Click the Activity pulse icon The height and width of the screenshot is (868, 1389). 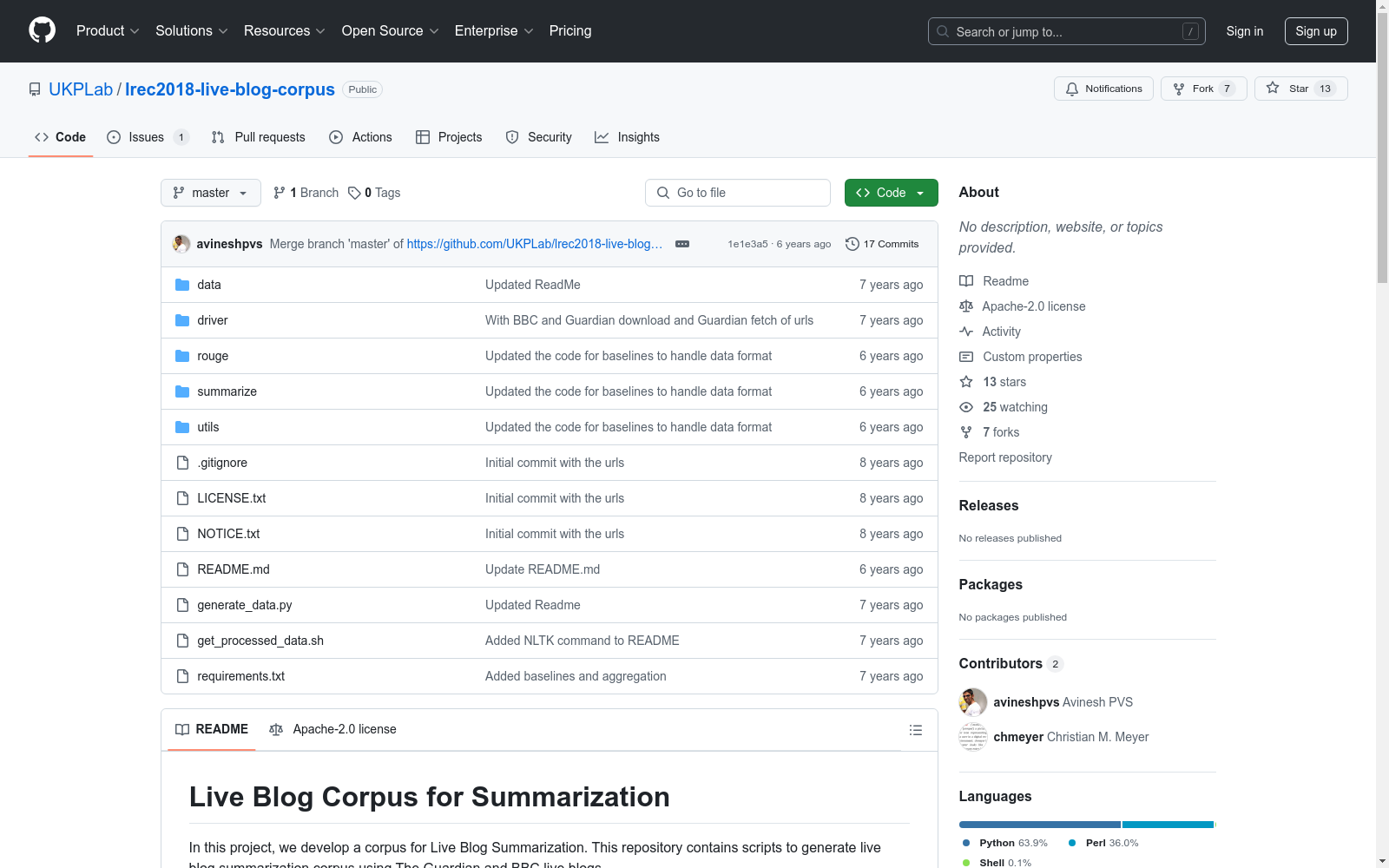[x=966, y=332]
